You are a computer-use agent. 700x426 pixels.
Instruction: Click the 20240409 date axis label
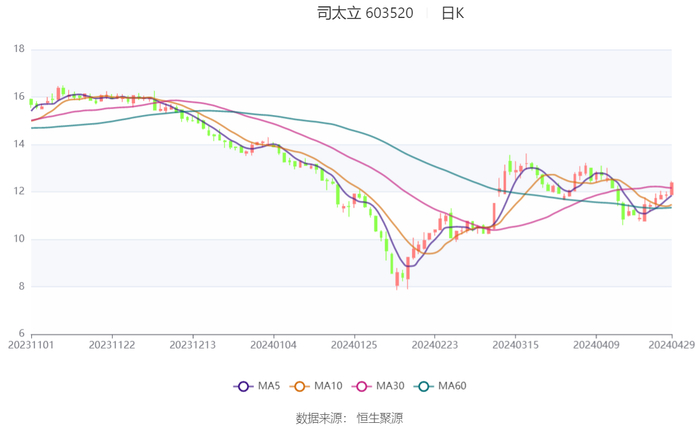tap(595, 345)
